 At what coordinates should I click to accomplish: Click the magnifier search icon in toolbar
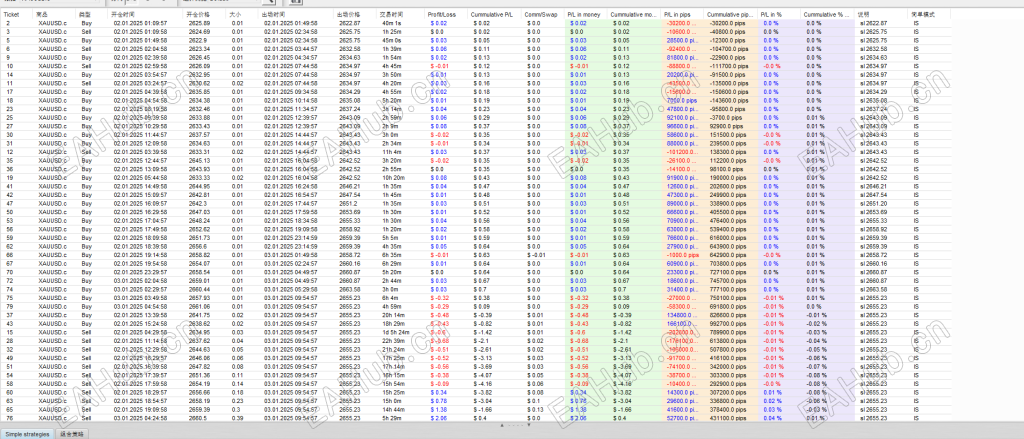[268, 2]
